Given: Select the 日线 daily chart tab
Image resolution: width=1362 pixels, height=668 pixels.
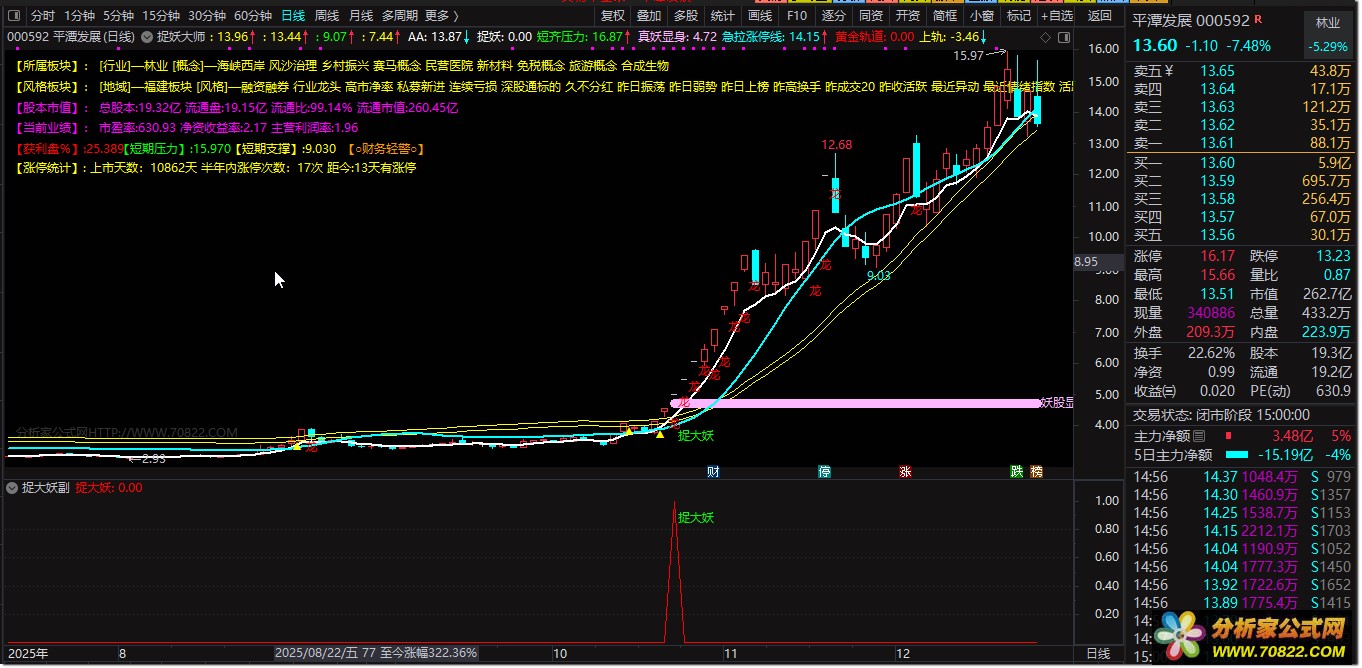Looking at the screenshot, I should (x=293, y=16).
